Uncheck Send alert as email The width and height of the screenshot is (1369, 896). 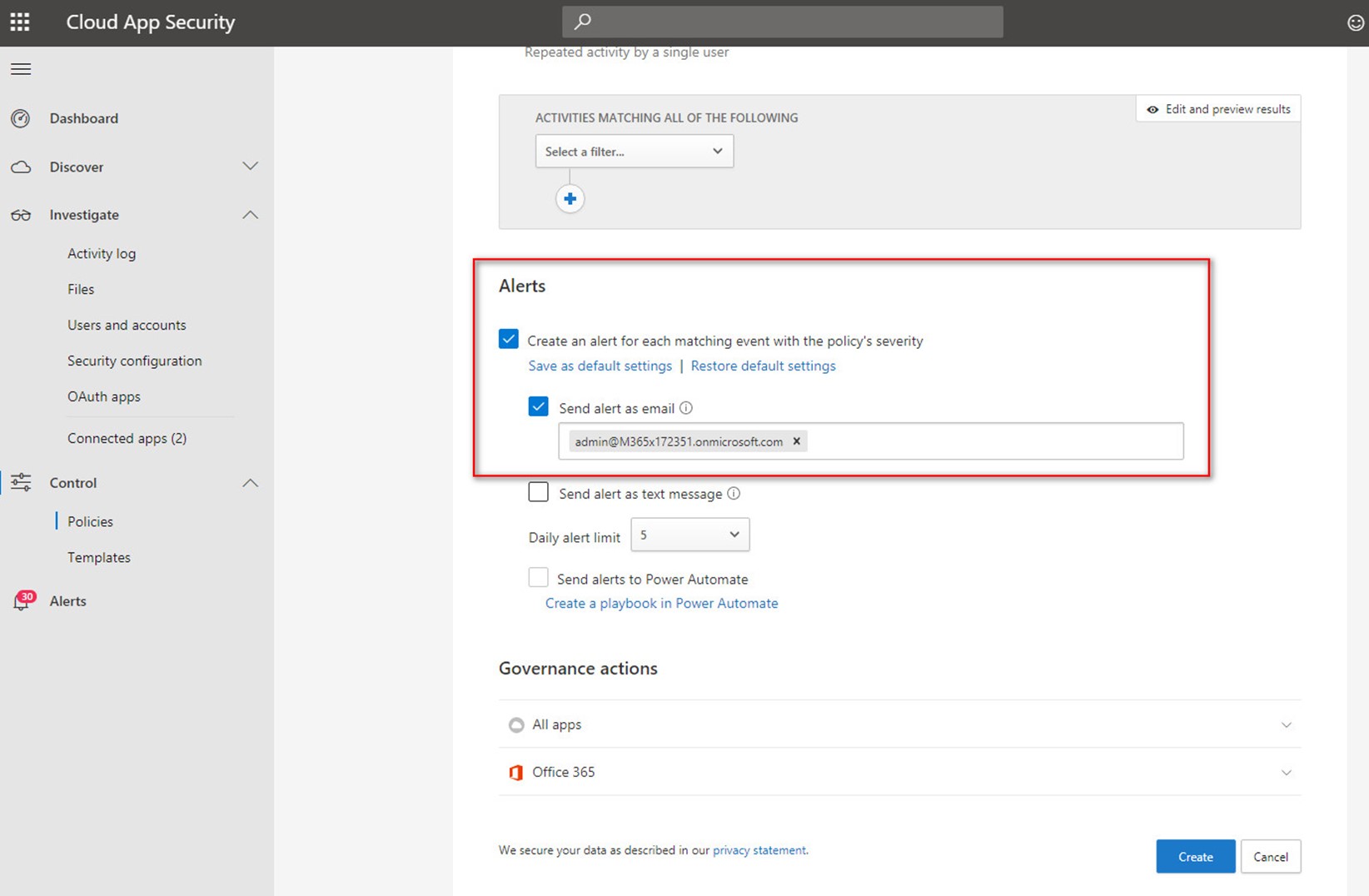coord(539,406)
